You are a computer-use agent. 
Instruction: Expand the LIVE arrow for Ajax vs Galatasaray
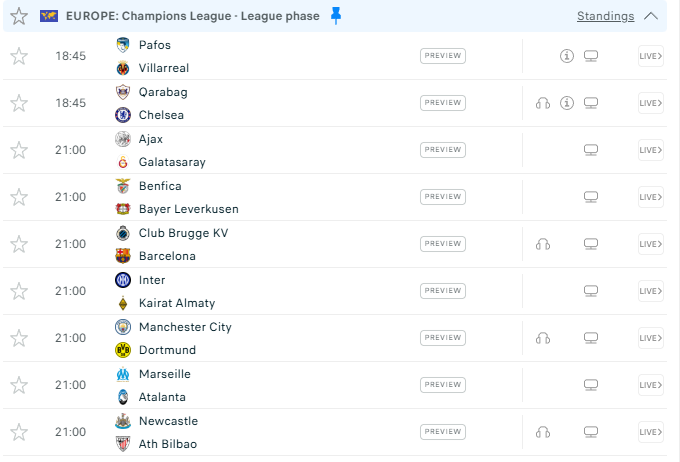click(650, 150)
